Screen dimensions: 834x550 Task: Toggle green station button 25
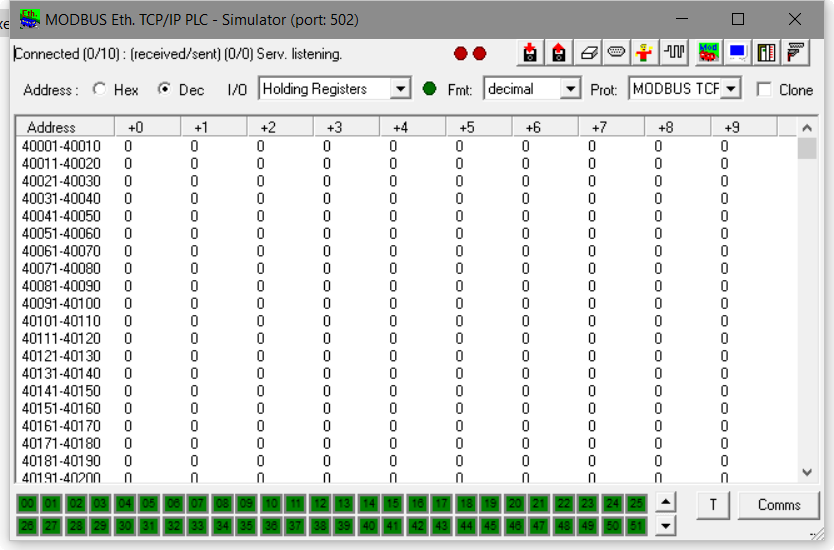click(x=637, y=503)
